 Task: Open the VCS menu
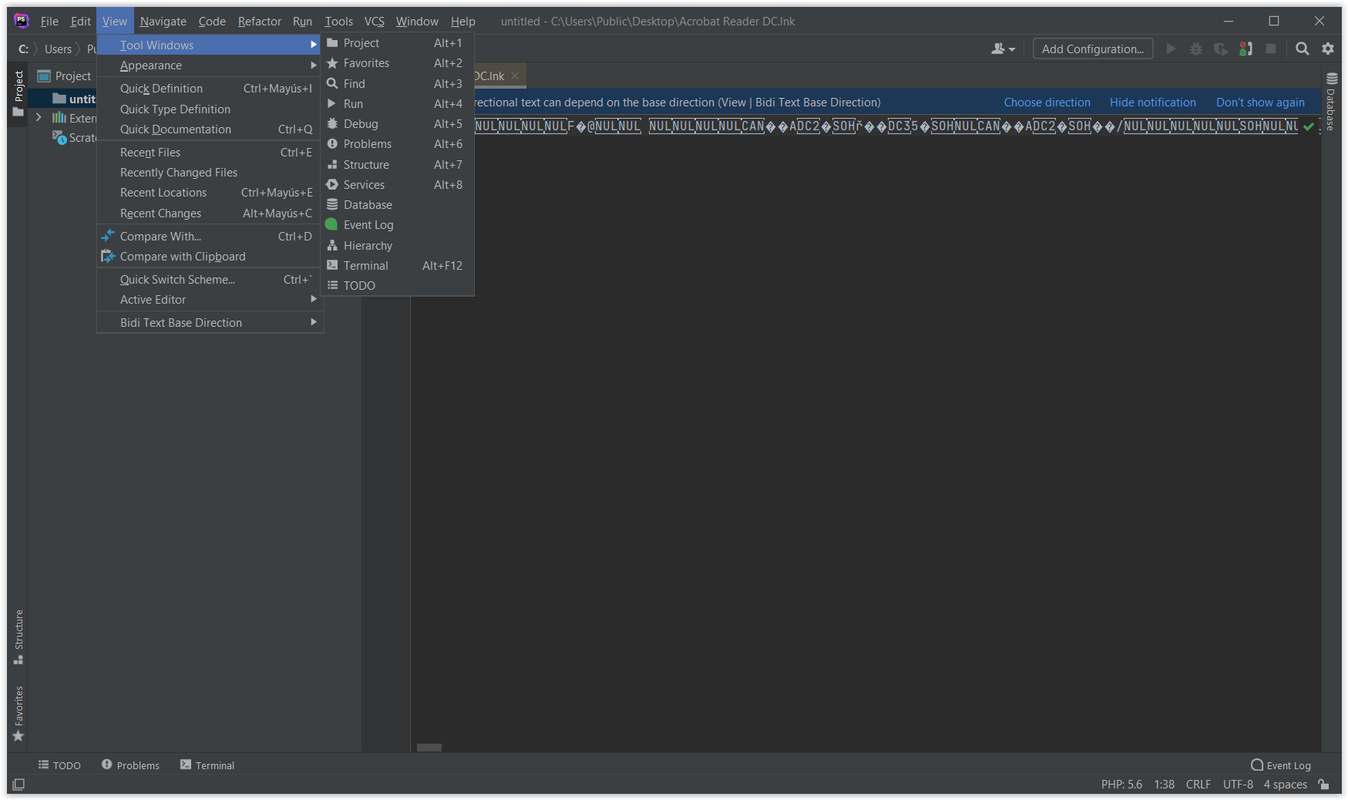click(374, 21)
